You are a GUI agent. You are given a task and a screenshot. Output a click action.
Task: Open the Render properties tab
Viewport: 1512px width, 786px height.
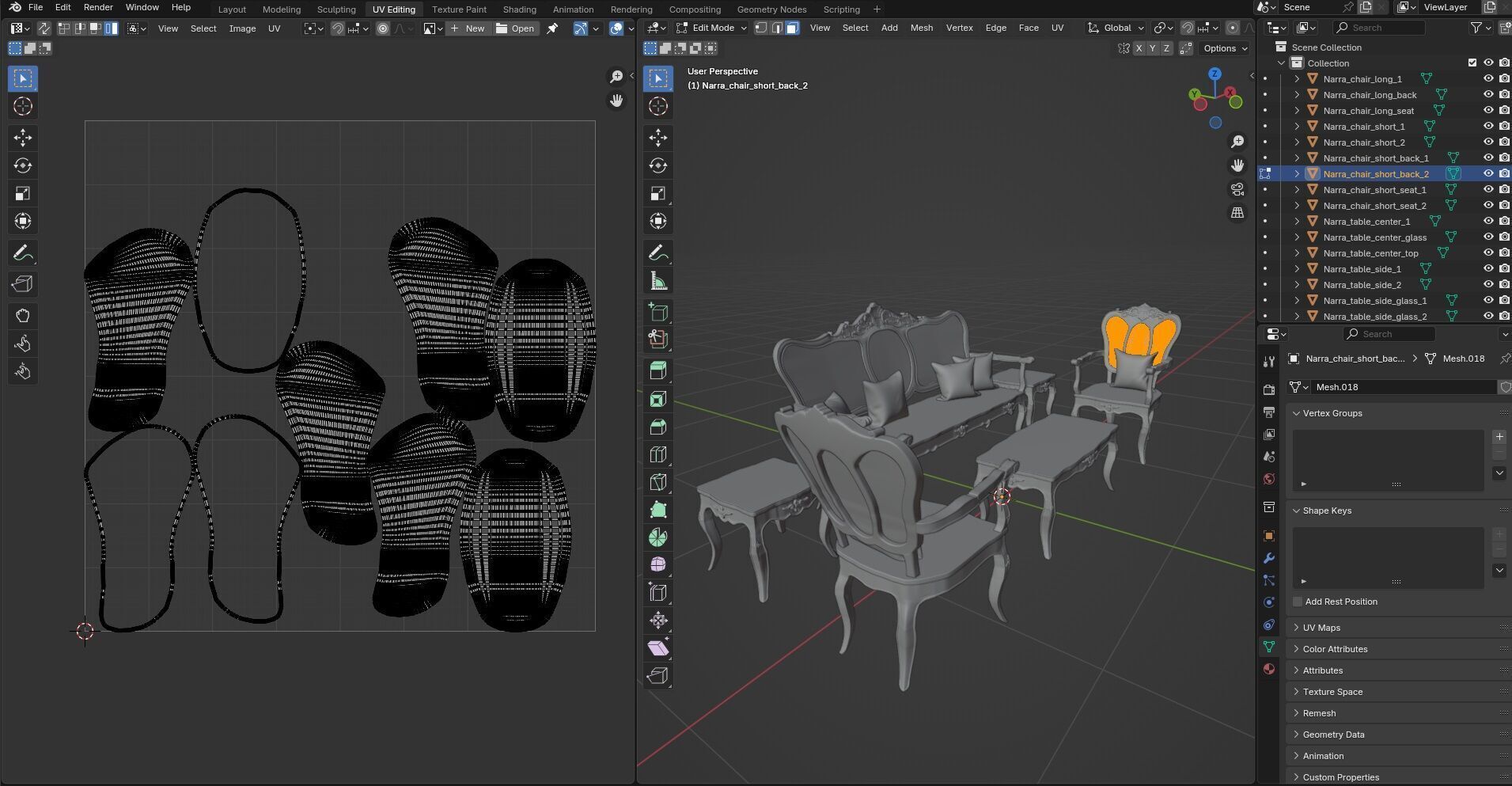1269,389
